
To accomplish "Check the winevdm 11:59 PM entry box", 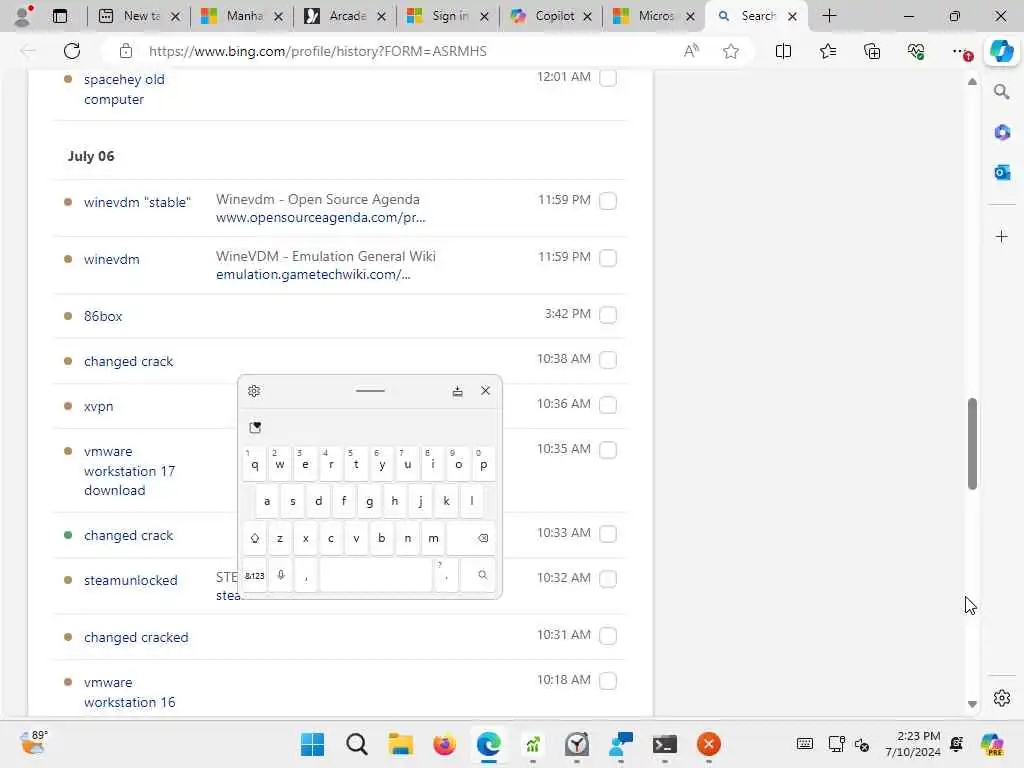I will point(607,257).
